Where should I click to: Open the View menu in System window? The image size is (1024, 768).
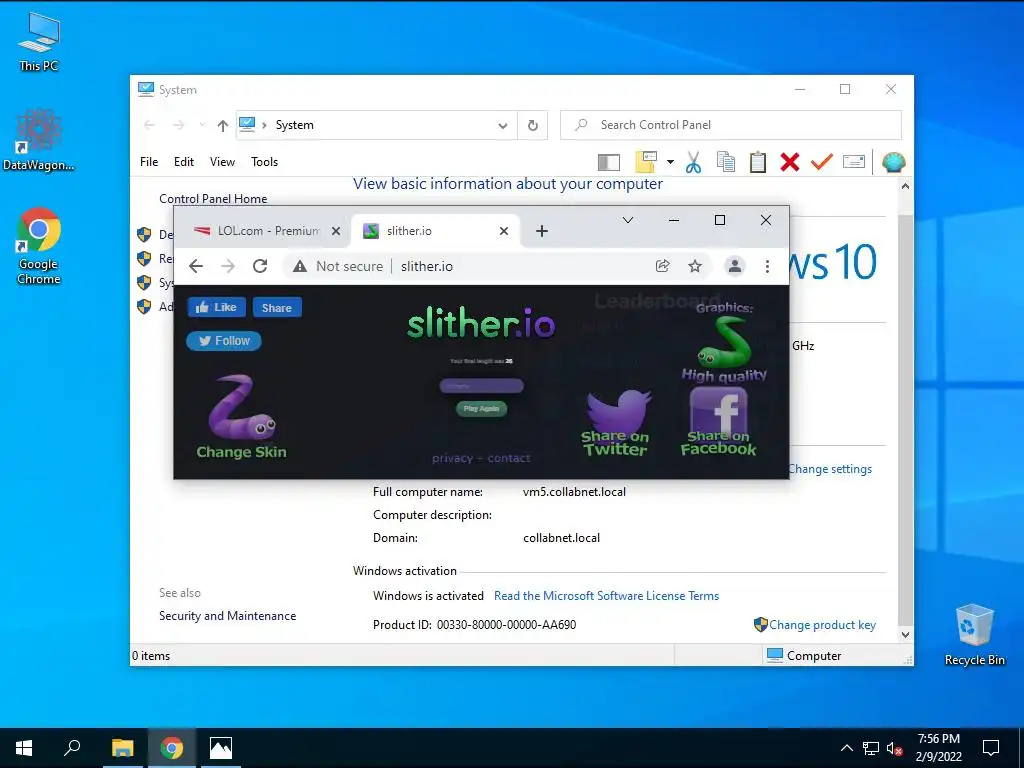(222, 162)
